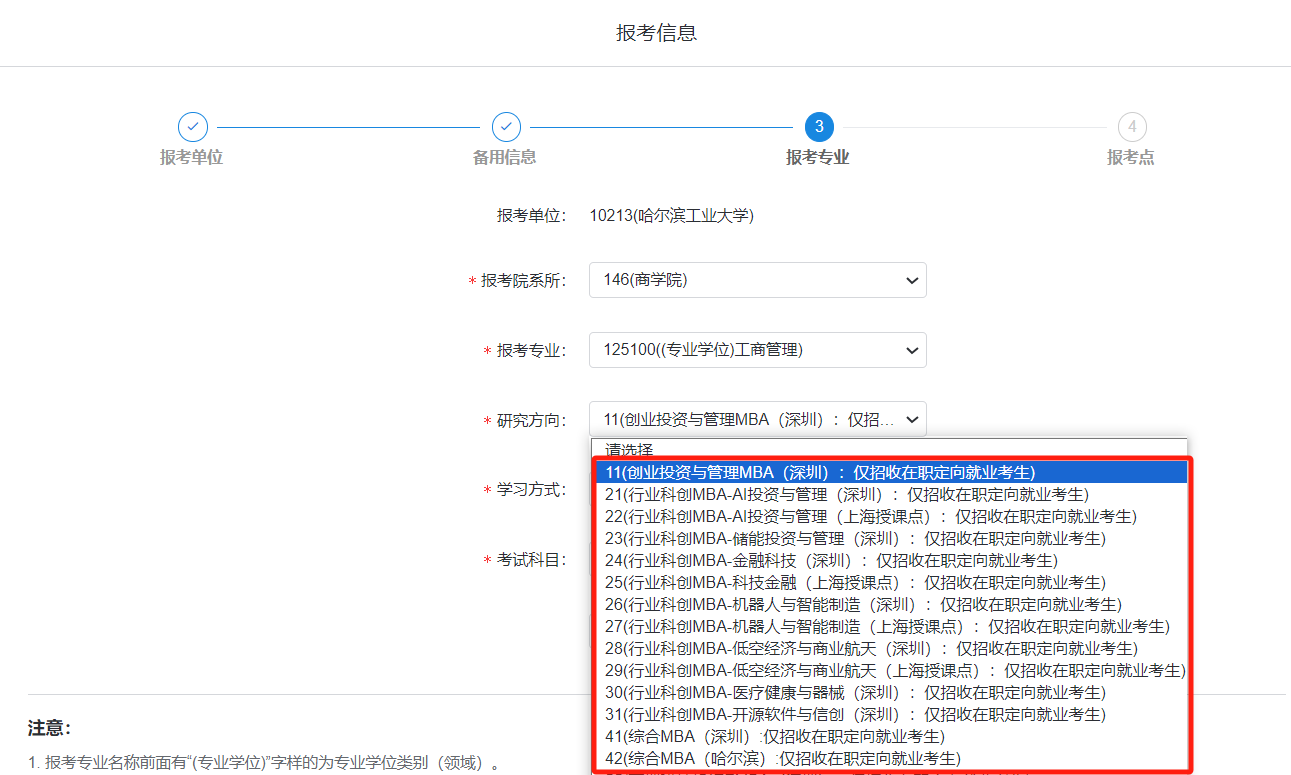Select option 42 综合MBA（哈尔滨）
1291x775 pixels.
[782, 758]
